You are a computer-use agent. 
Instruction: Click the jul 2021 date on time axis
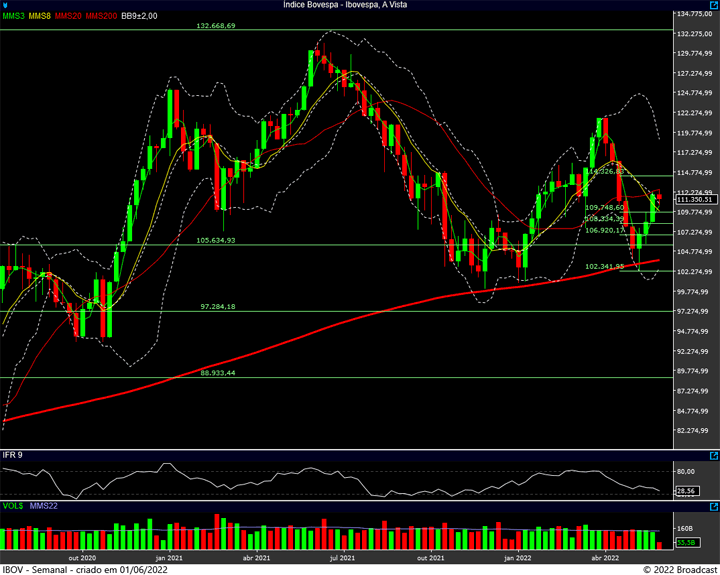pyautogui.click(x=343, y=558)
